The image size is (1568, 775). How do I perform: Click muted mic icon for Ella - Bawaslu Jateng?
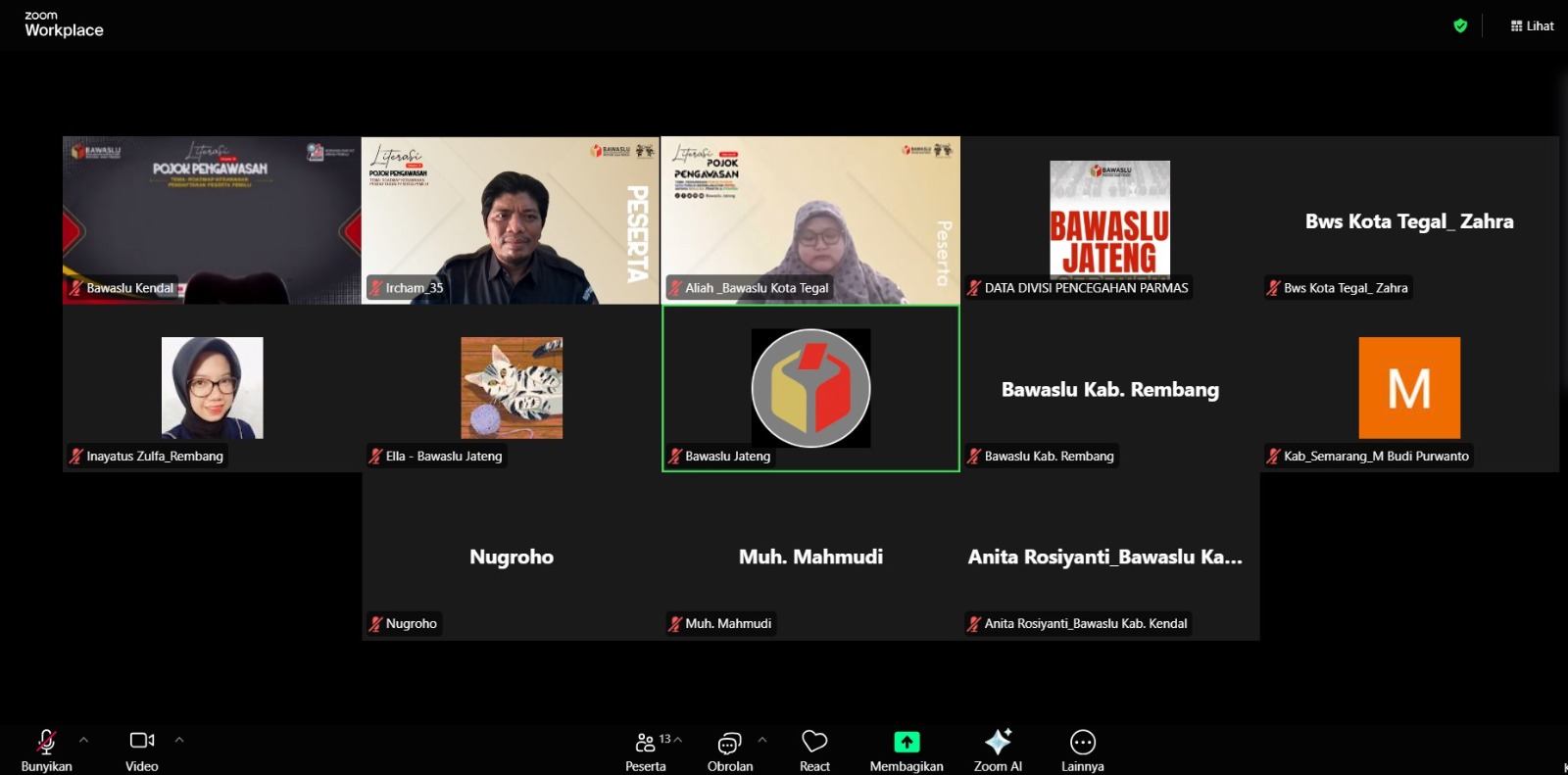(x=375, y=457)
